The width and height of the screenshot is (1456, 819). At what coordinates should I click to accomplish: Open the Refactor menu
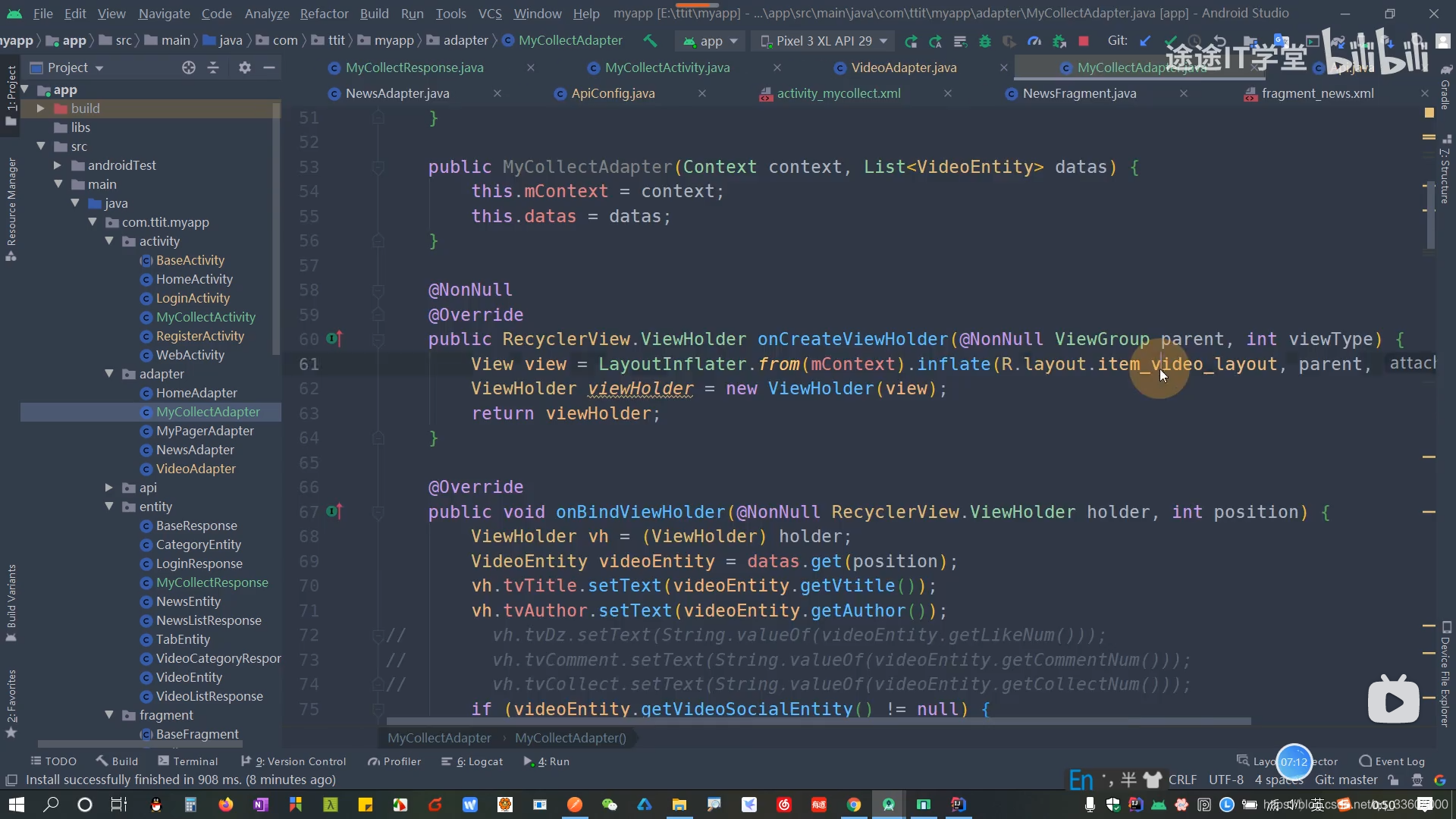point(324,13)
